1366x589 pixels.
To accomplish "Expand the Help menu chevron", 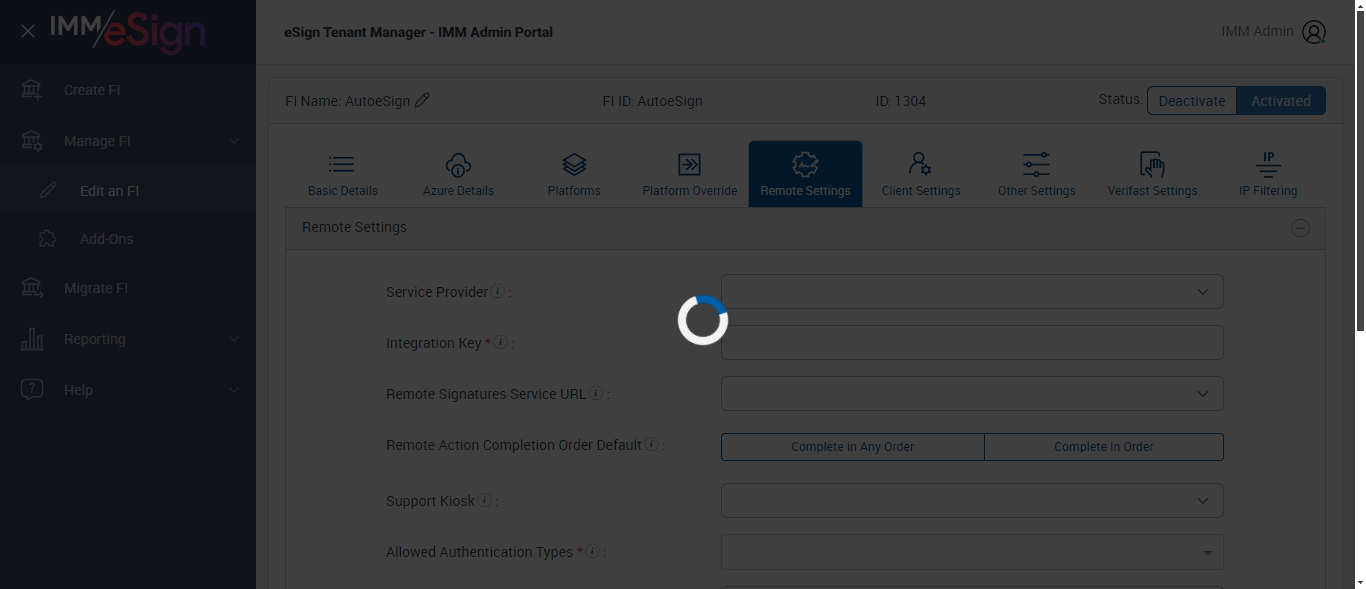I will coord(234,390).
